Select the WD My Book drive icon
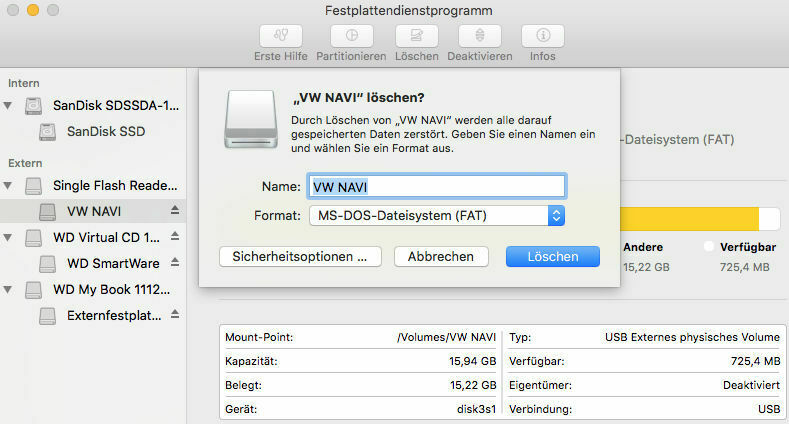 click(x=34, y=290)
